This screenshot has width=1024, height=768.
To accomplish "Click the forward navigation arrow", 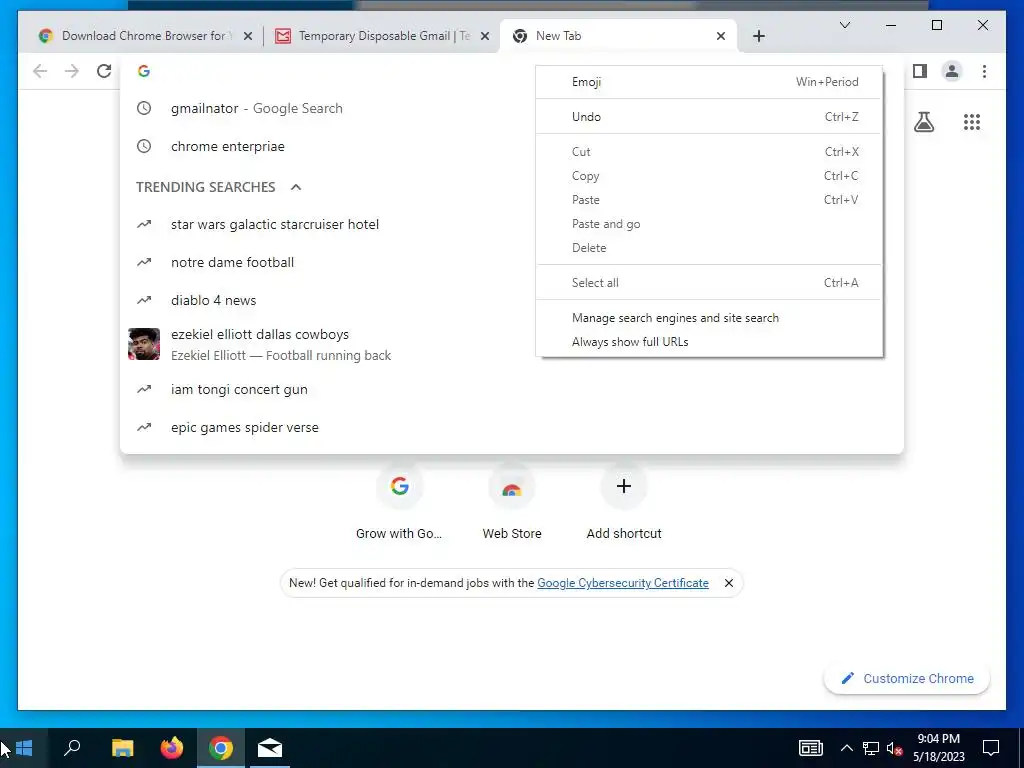I will (72, 71).
